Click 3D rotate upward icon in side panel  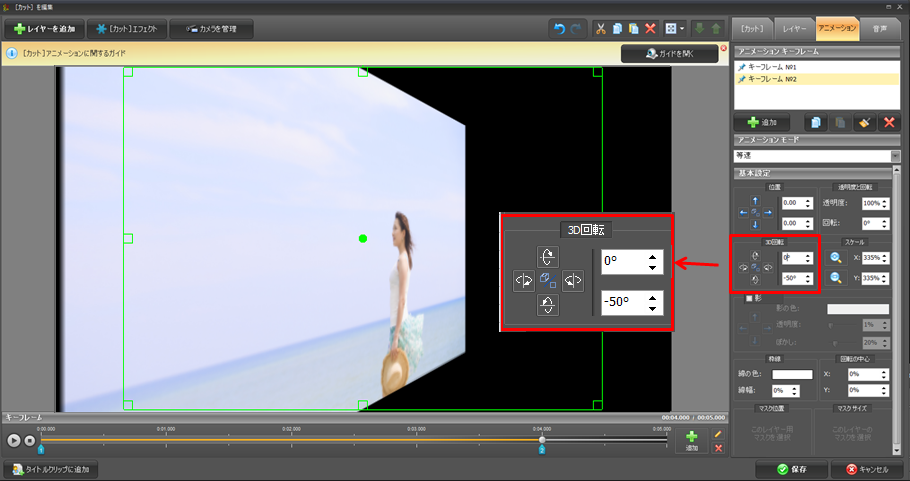[x=755, y=255]
